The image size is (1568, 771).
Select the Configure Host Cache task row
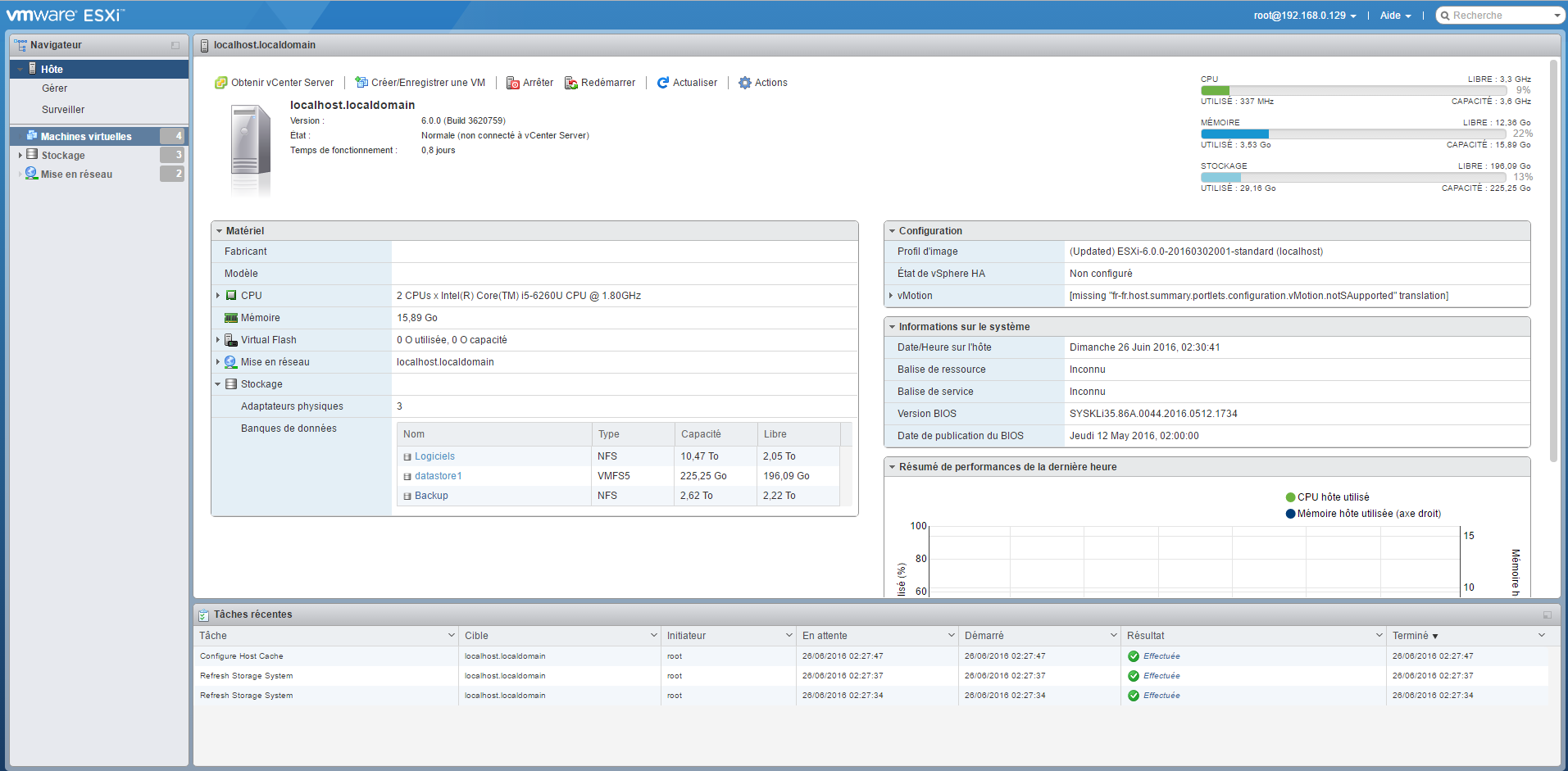(870, 656)
